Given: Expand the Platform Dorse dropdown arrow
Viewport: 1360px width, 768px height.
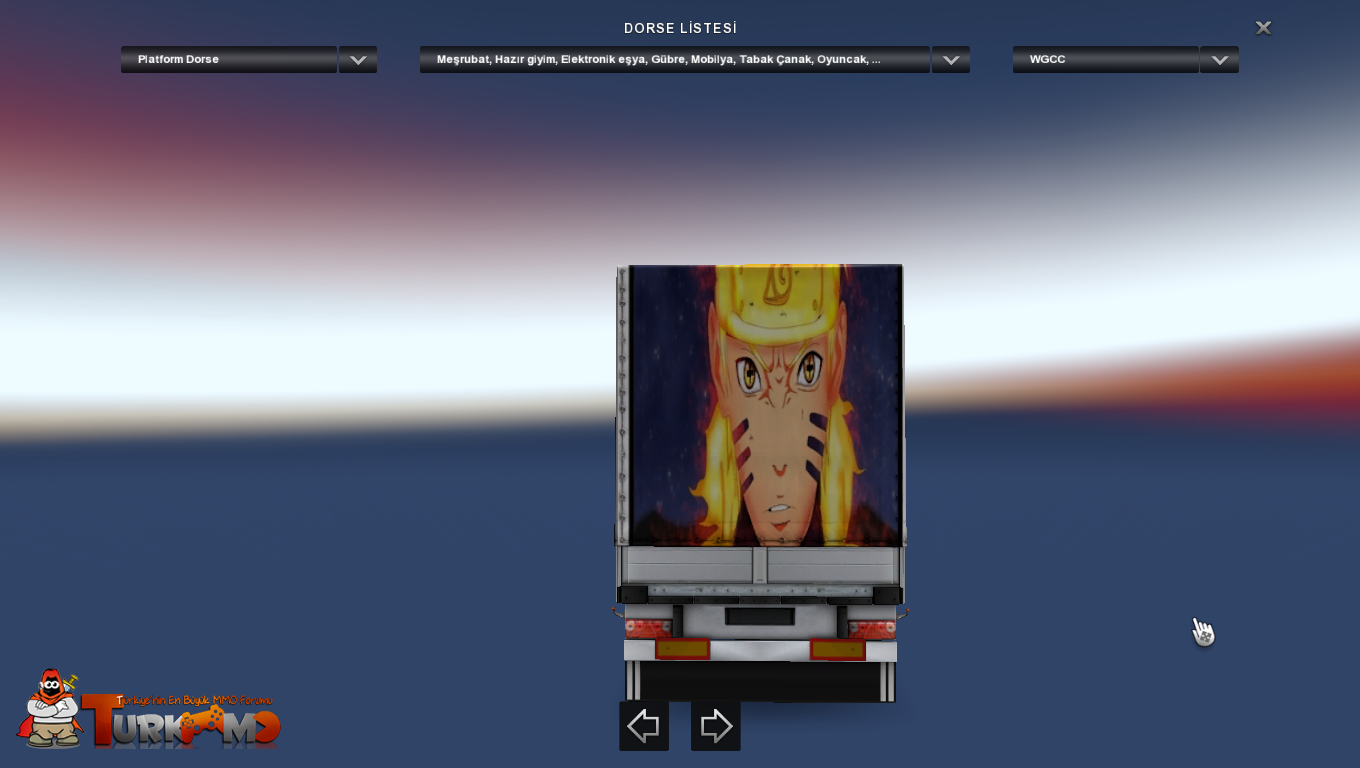Looking at the screenshot, I should point(358,60).
